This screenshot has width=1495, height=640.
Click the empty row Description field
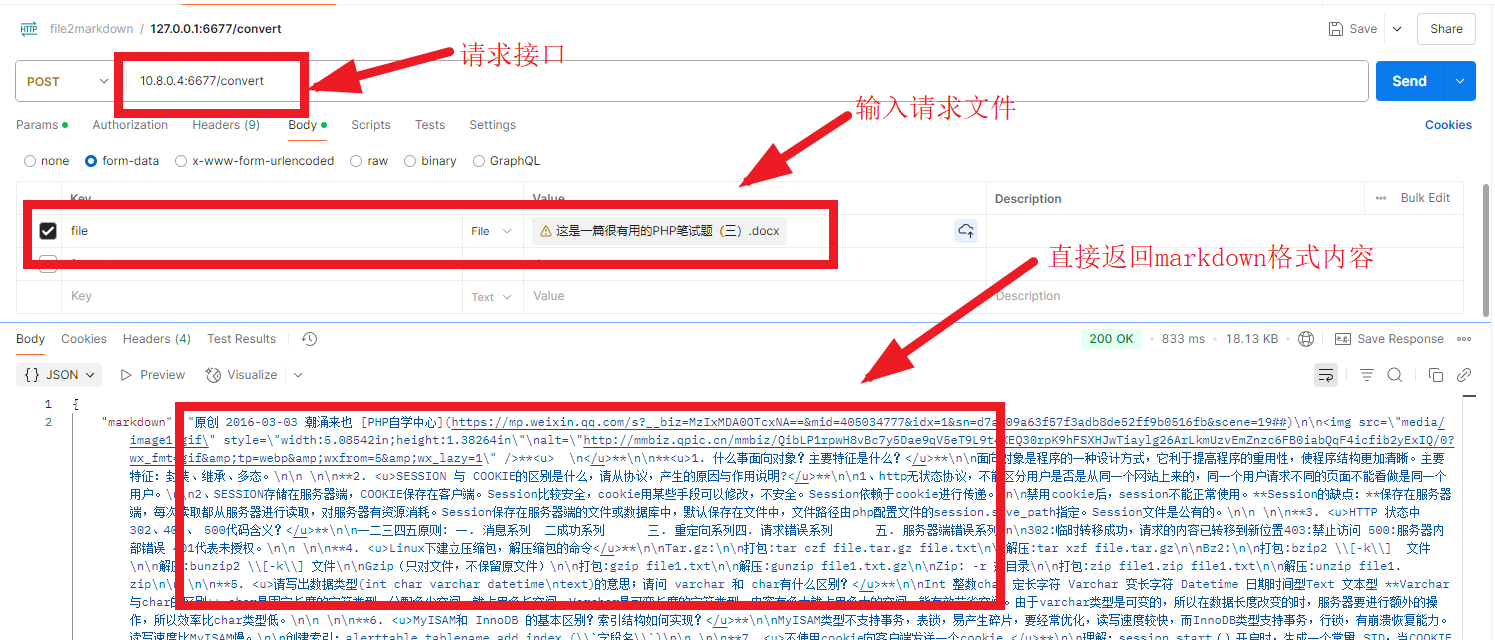pyautogui.click(x=1225, y=297)
